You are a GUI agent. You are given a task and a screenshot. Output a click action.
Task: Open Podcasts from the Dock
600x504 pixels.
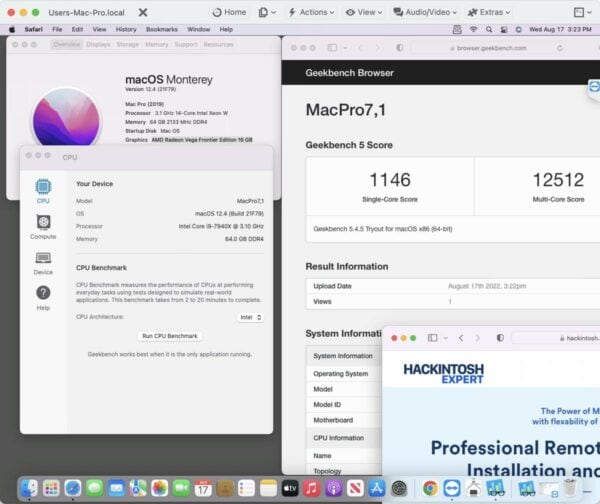coord(334,488)
